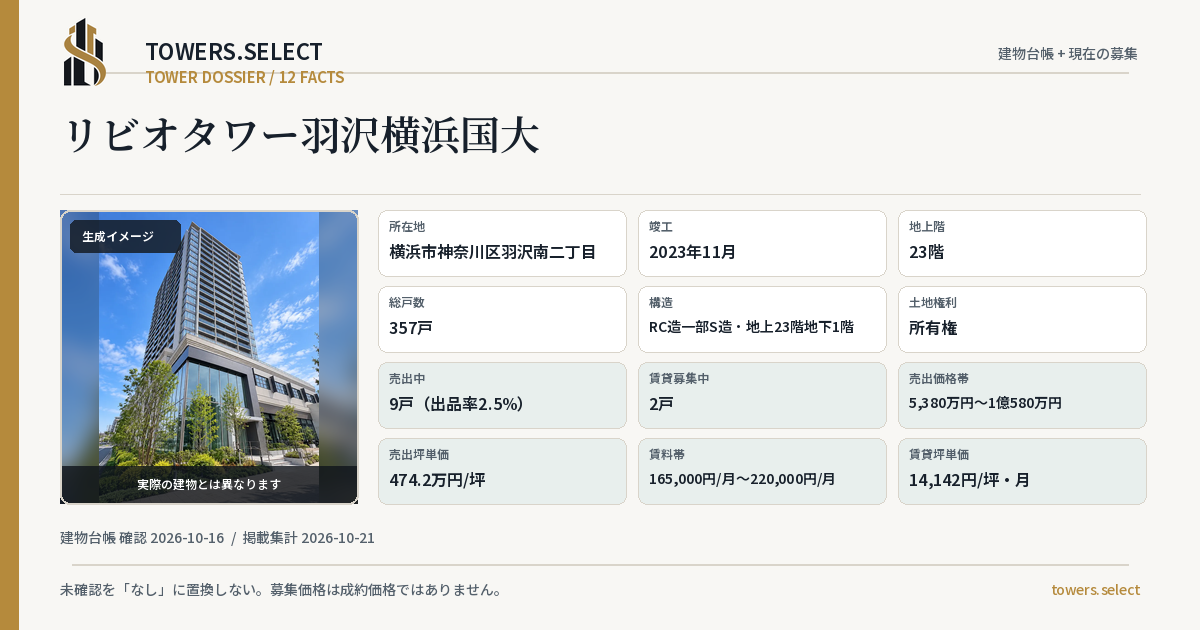Select the 売出価格帯 5,380万円〜1億580万円 card
Image resolution: width=1200 pixels, height=630 pixels.
[x=1022, y=395]
